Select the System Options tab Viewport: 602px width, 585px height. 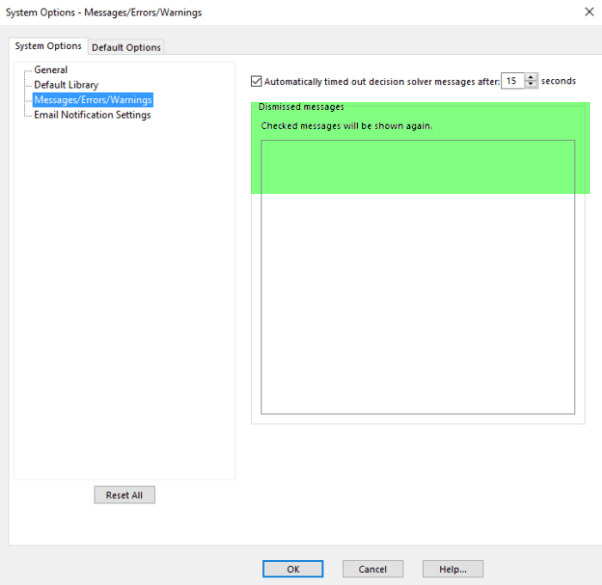[48, 46]
